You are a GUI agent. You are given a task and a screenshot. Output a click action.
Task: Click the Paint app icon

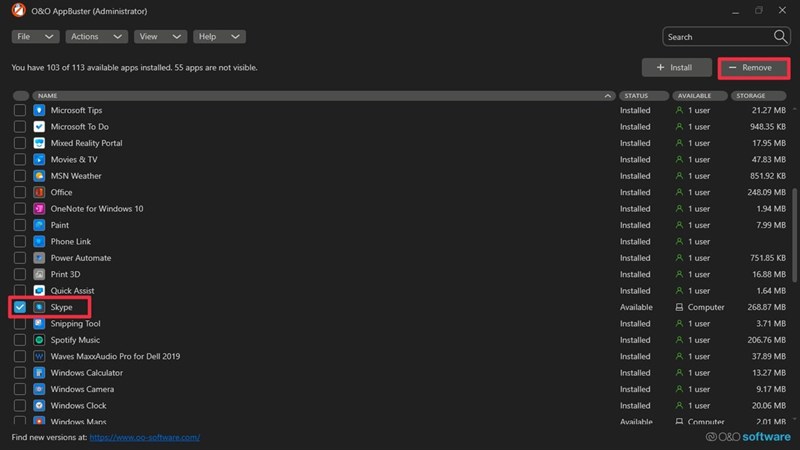pos(39,225)
